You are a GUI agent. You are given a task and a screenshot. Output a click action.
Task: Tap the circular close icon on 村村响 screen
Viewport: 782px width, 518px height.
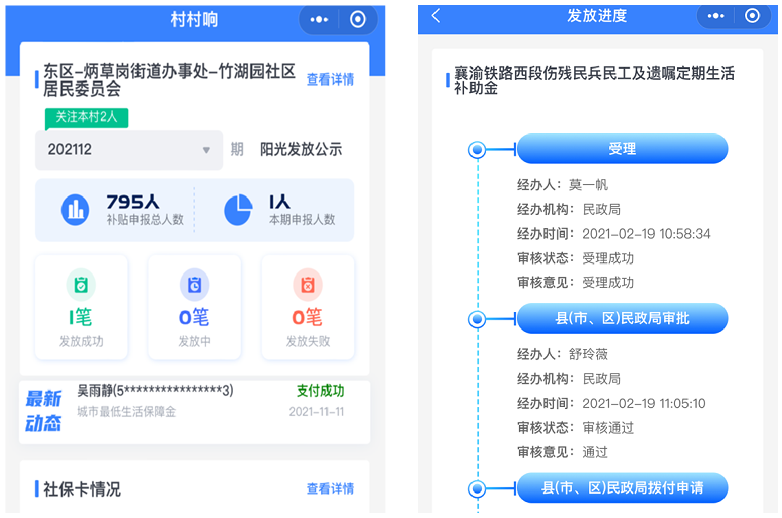[x=358, y=19]
